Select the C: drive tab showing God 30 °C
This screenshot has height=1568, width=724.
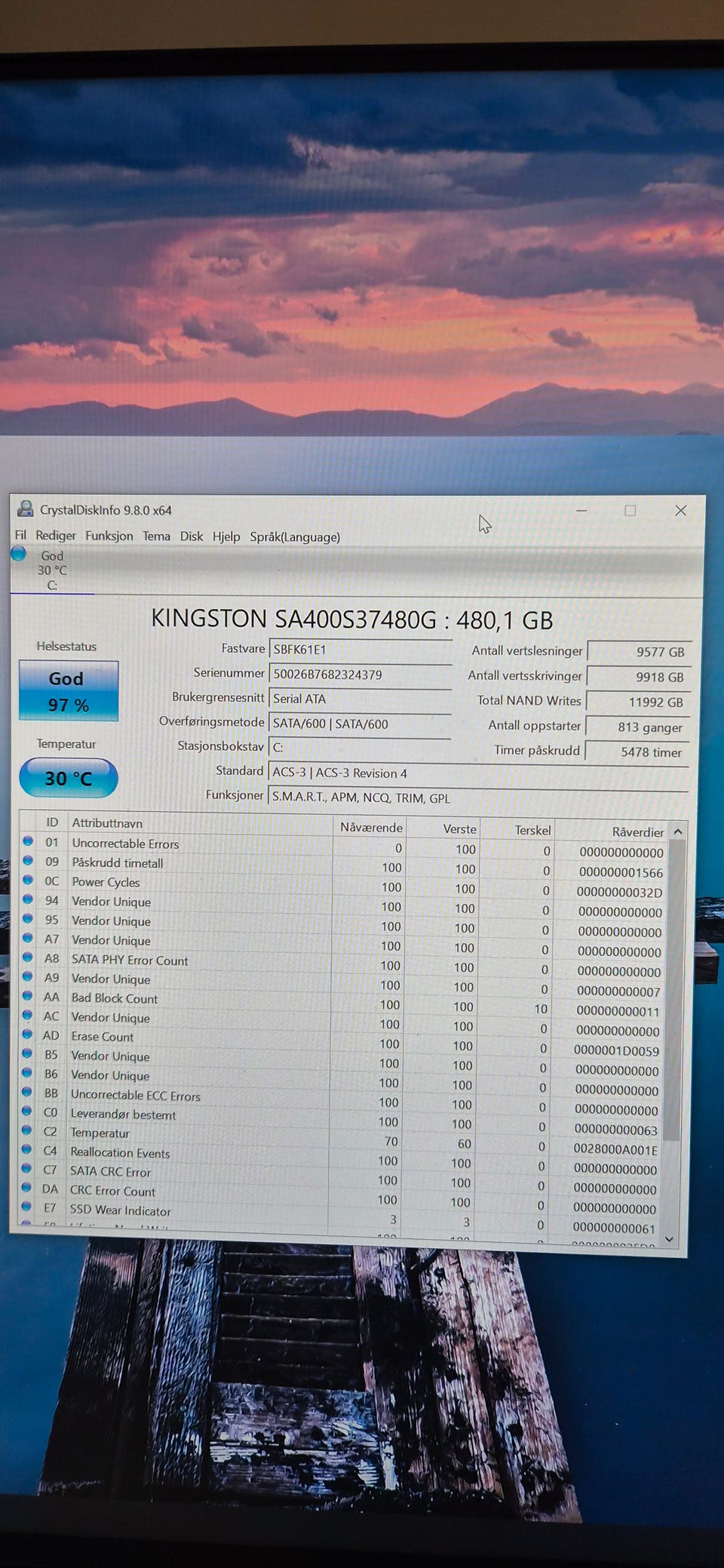click(x=52, y=570)
